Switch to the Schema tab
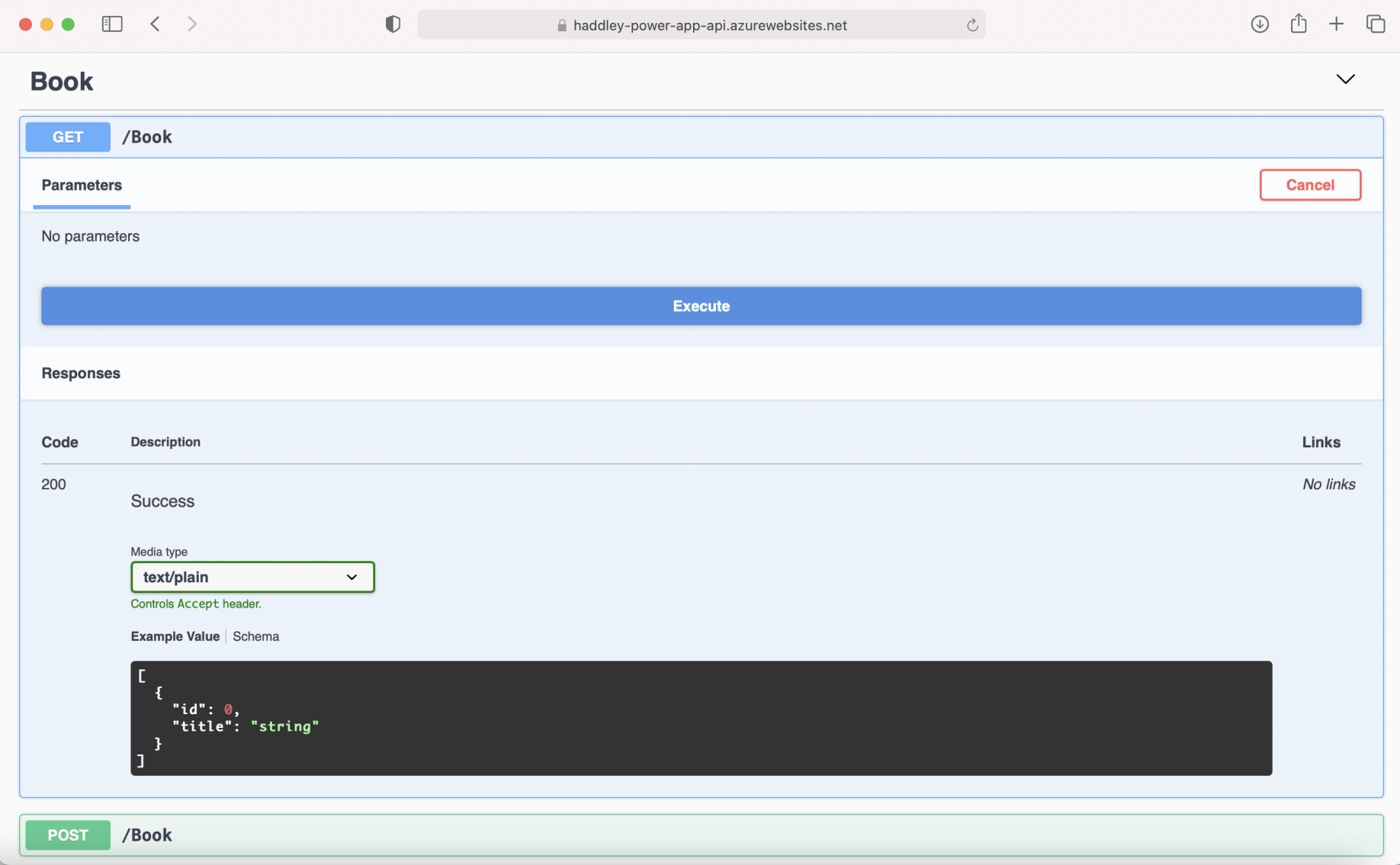This screenshot has height=865, width=1400. click(256, 636)
